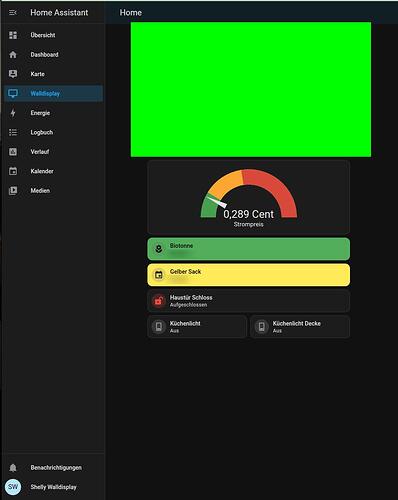Select Walldisplay in the sidebar menu
The width and height of the screenshot is (398, 500).
(x=54, y=93)
